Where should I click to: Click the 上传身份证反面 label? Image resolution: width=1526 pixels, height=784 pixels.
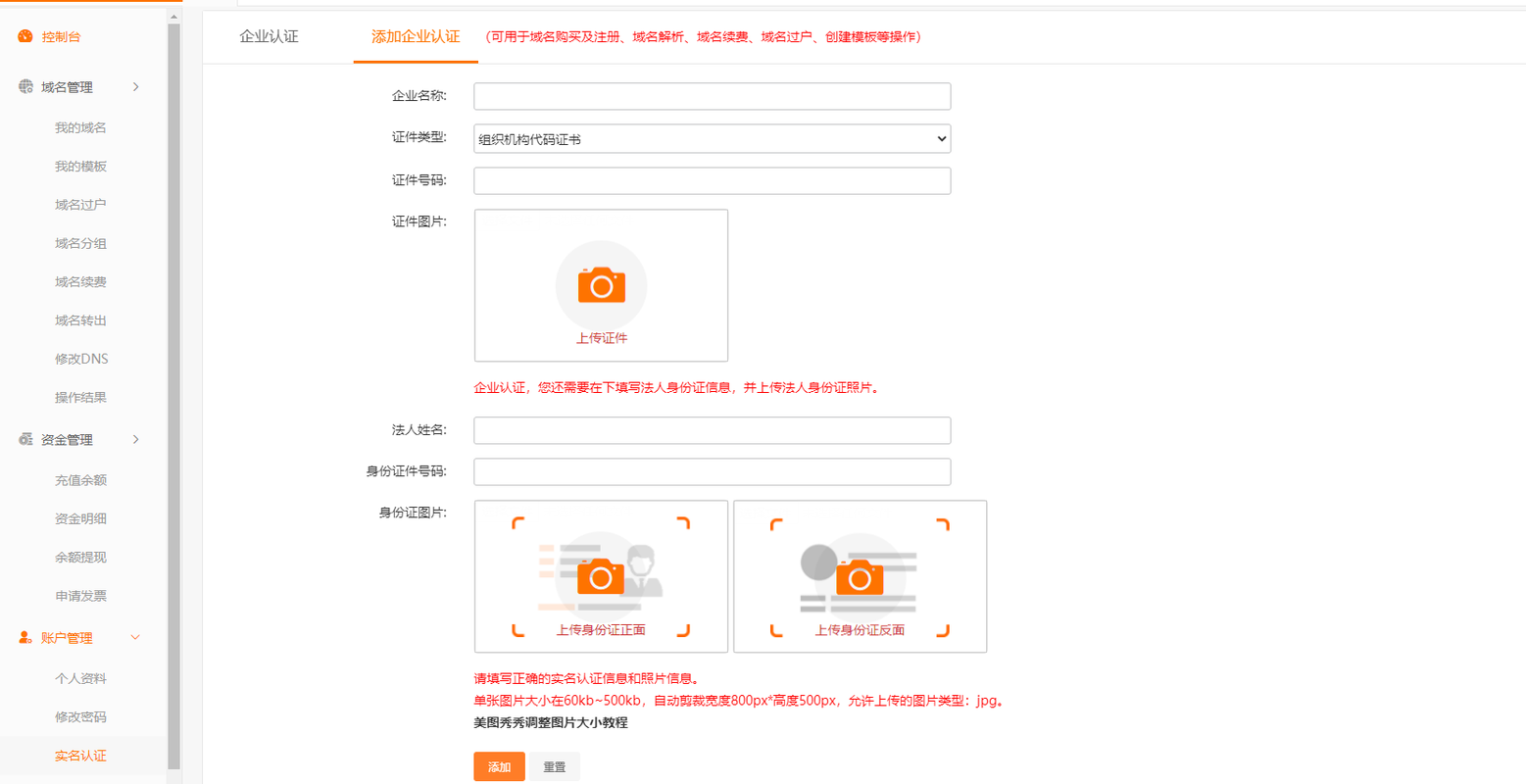[x=860, y=630]
